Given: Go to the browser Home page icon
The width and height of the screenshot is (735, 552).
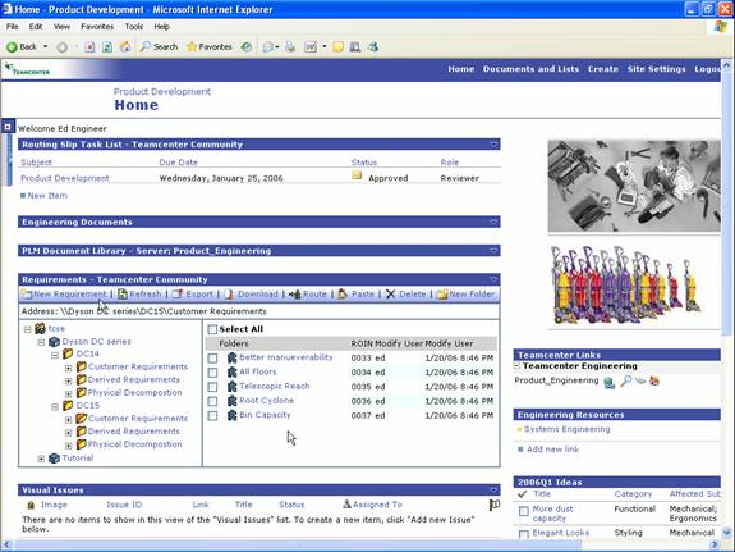Looking at the screenshot, I should coord(125,47).
